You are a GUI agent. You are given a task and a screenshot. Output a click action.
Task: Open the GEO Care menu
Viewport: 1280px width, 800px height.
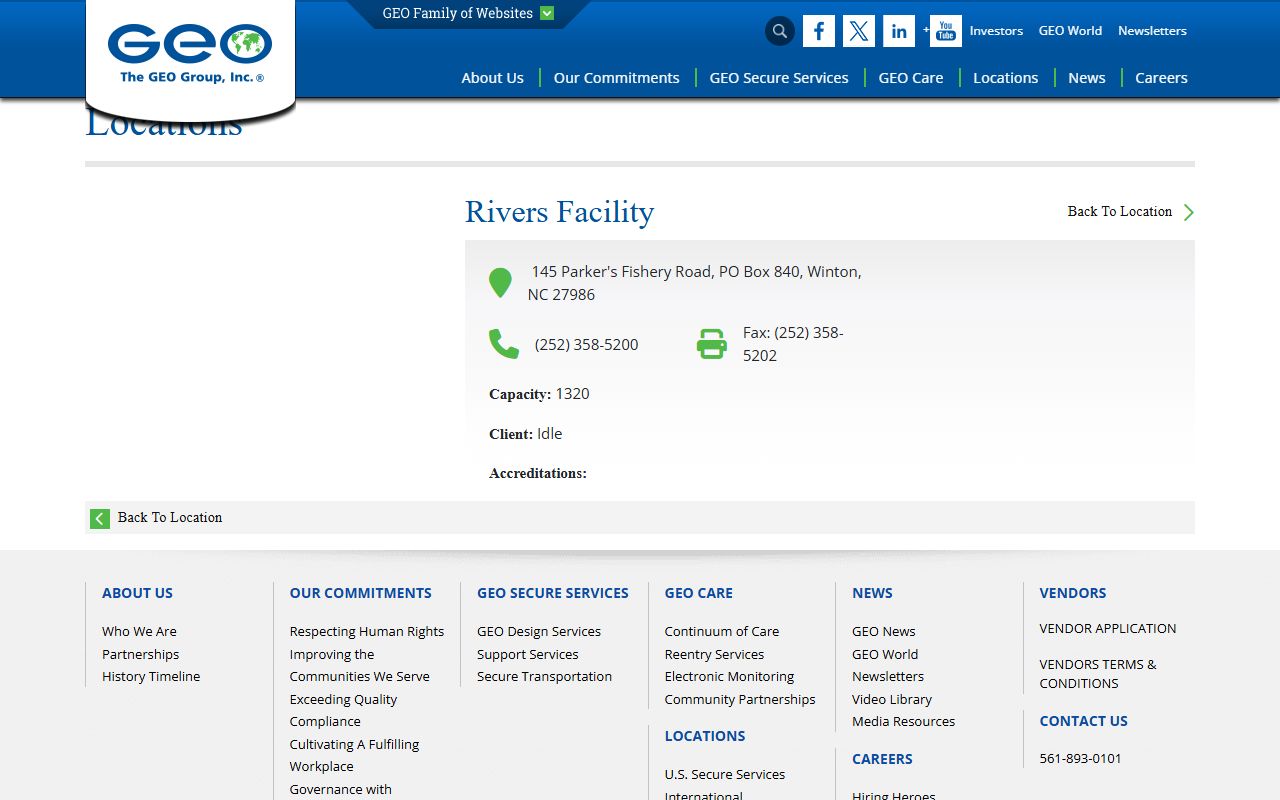pyautogui.click(x=911, y=78)
